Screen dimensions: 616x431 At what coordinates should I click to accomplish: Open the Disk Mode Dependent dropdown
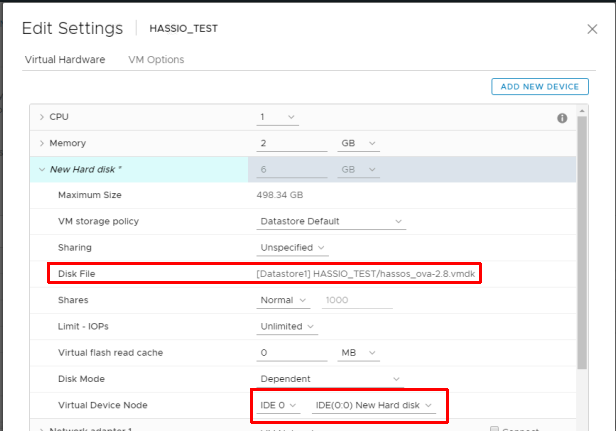(x=330, y=379)
